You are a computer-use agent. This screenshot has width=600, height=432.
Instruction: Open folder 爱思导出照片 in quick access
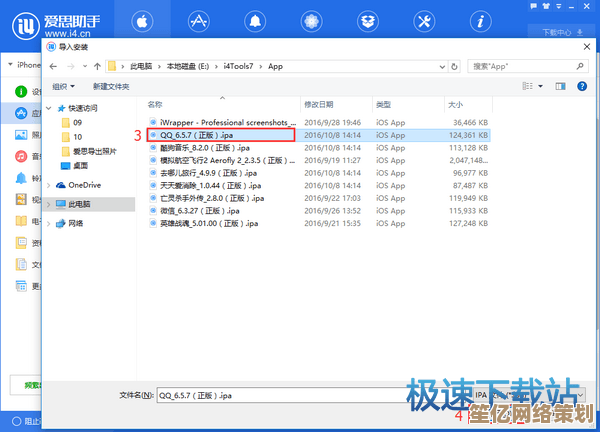coord(95,151)
